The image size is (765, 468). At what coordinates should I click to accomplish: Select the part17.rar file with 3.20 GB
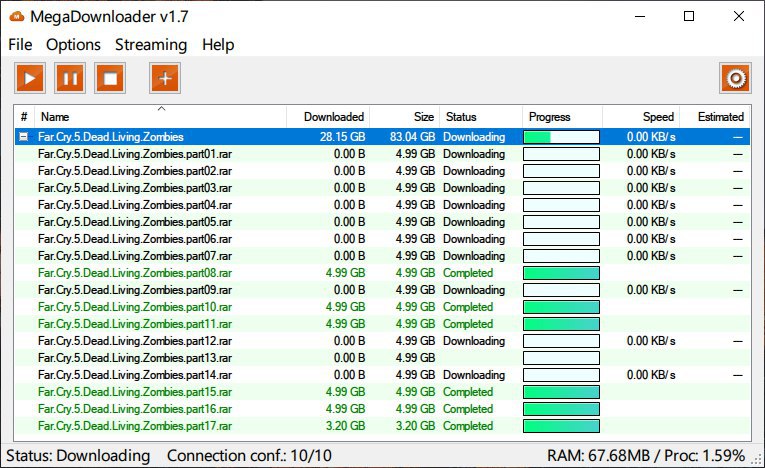pos(135,426)
